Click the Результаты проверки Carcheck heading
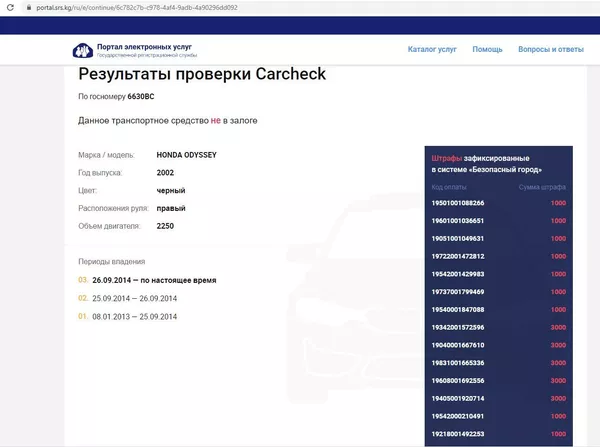The image size is (600, 447). click(x=202, y=74)
